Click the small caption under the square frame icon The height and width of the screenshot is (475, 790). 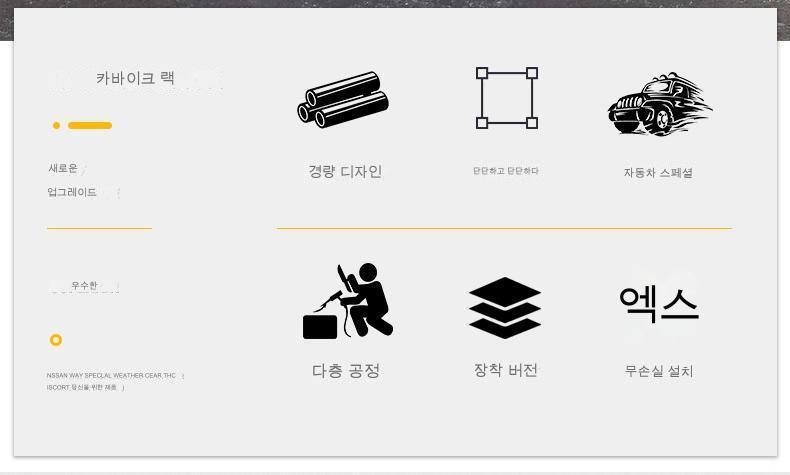(x=505, y=171)
